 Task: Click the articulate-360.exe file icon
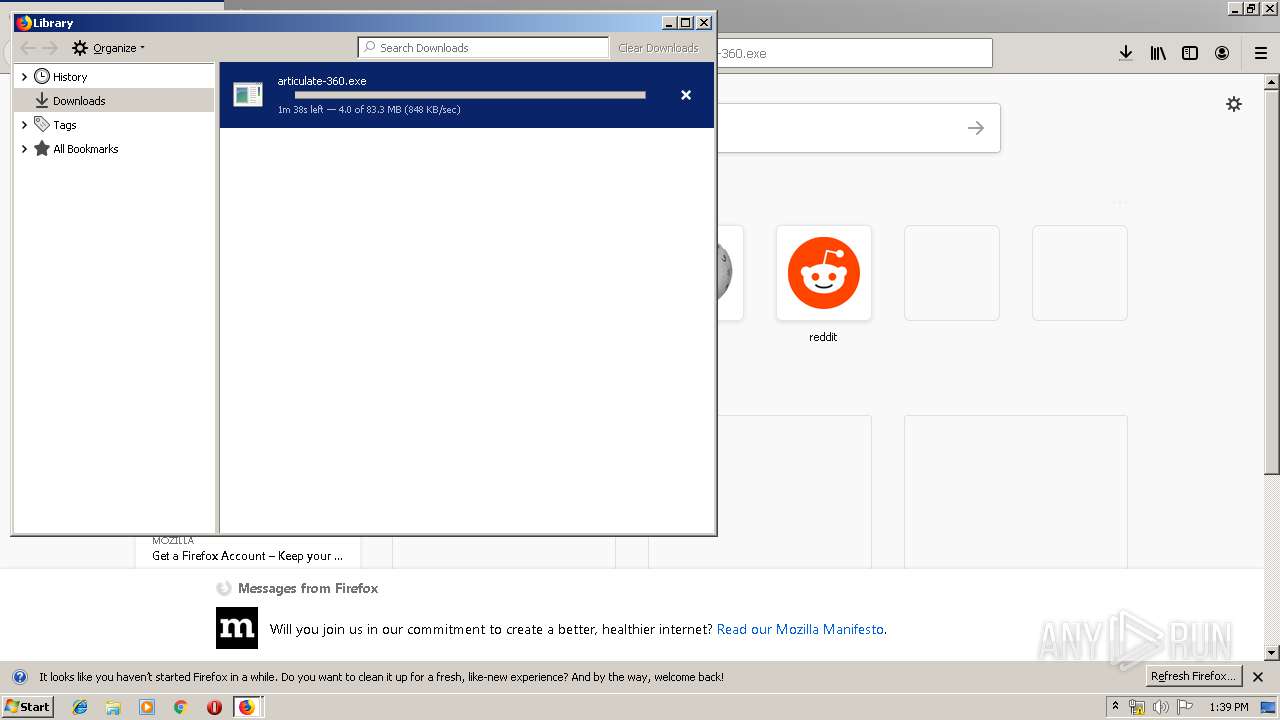(x=248, y=95)
